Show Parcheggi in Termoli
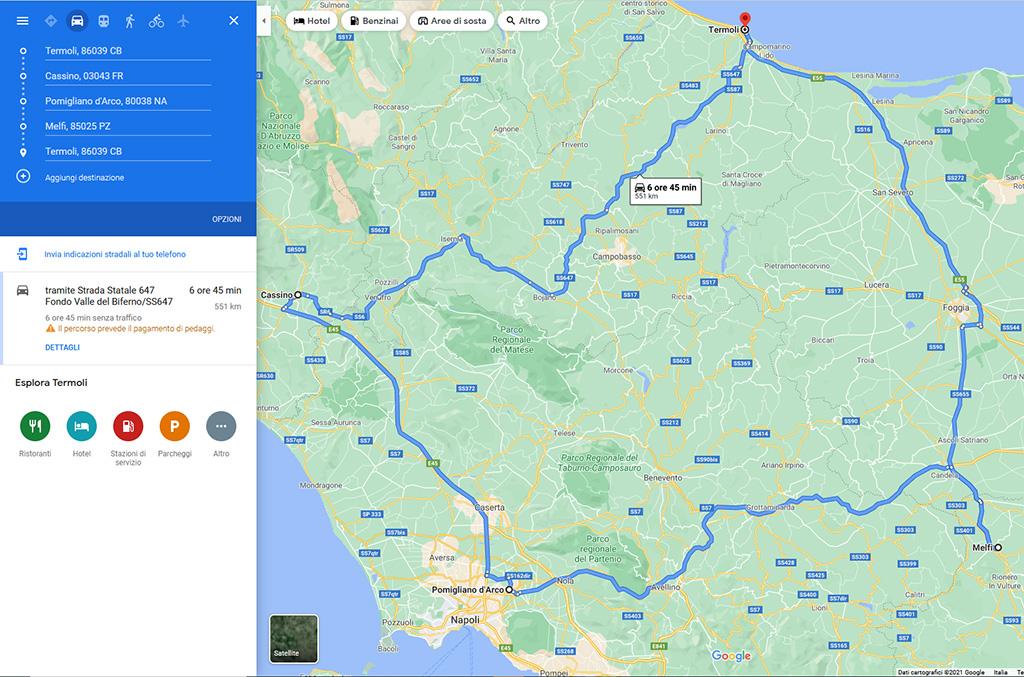Viewport: 1024px width, 677px height. [x=174, y=426]
